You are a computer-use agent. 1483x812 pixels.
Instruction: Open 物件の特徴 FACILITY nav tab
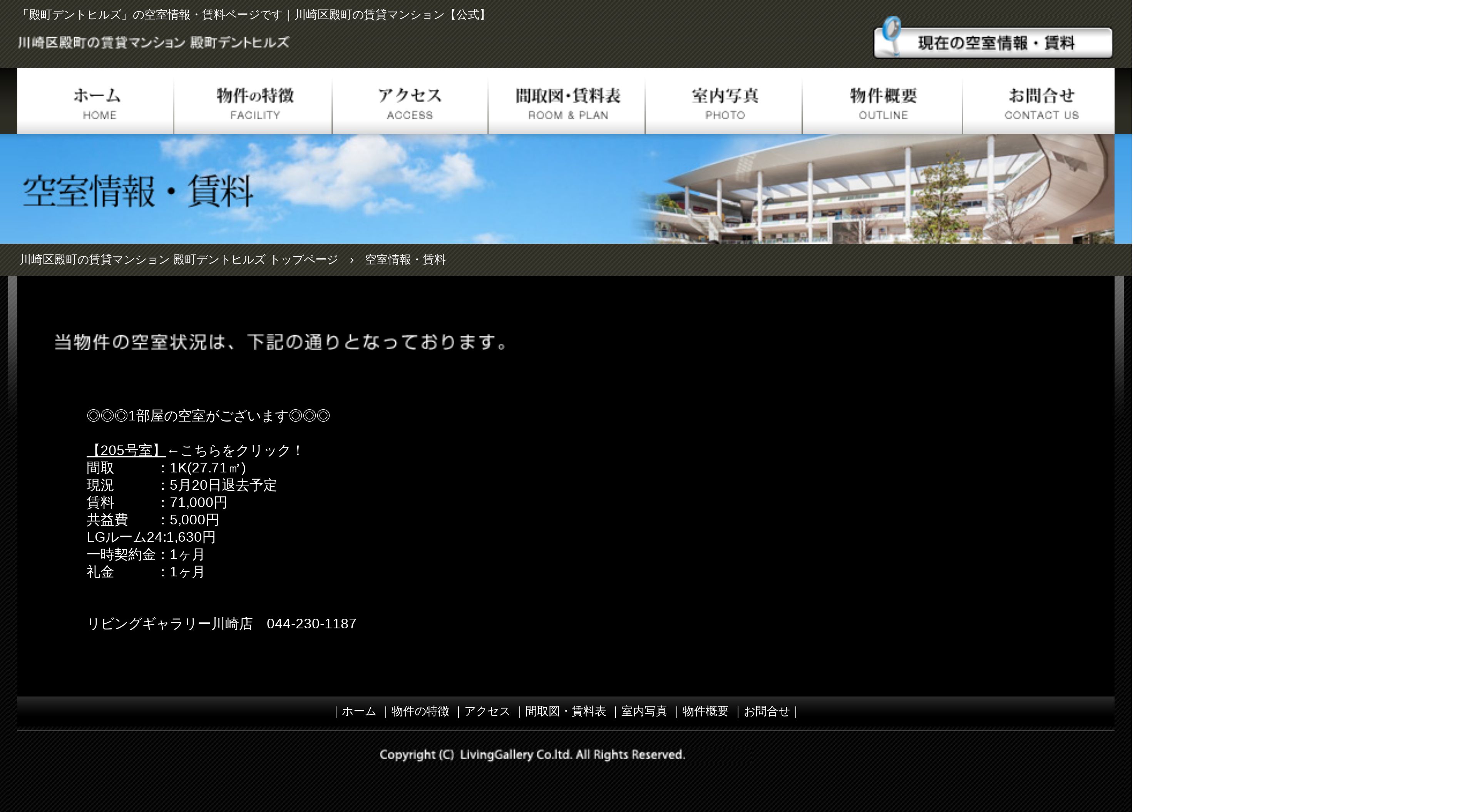(x=254, y=102)
